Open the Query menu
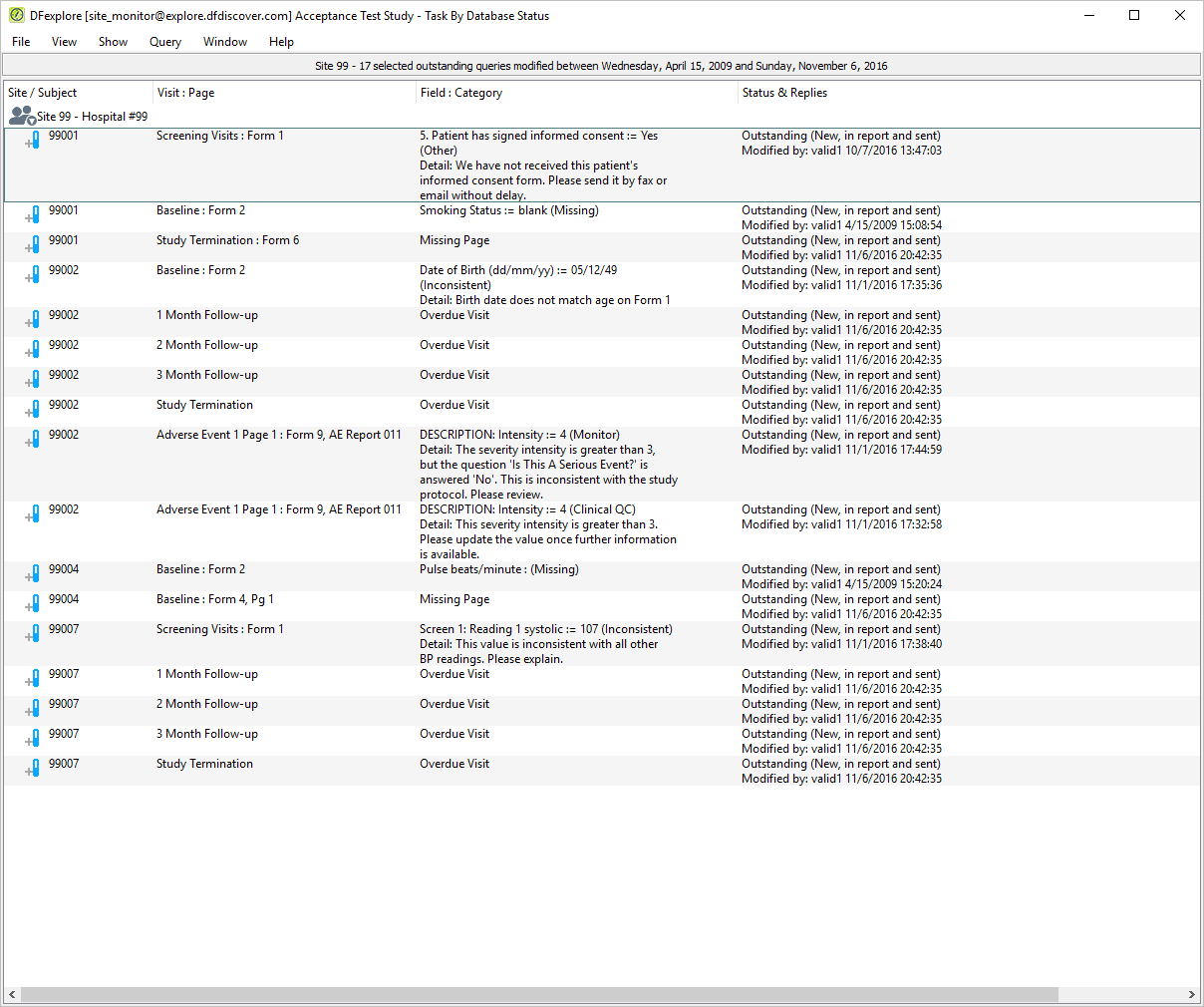 click(165, 42)
